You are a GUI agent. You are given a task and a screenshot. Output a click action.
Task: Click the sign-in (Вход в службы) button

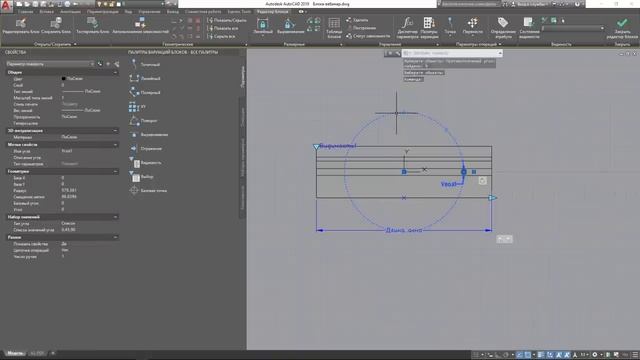[529, 4]
